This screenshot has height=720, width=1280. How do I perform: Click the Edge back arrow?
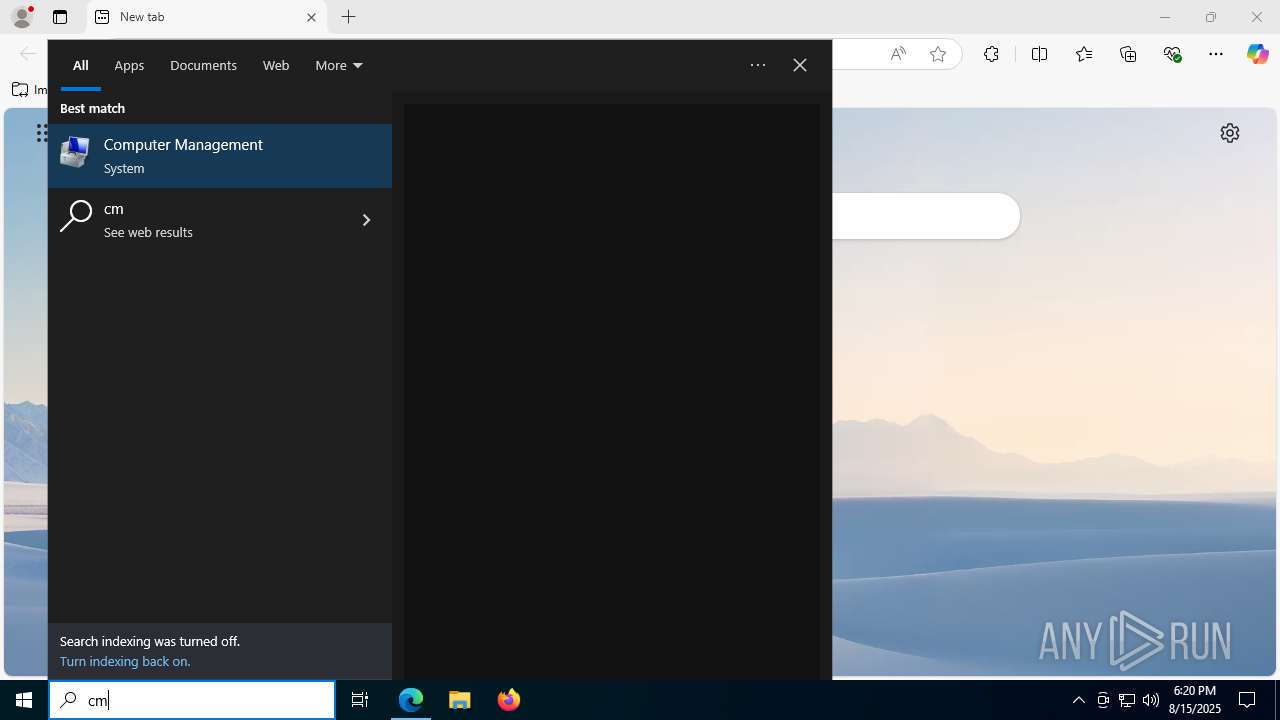27,54
